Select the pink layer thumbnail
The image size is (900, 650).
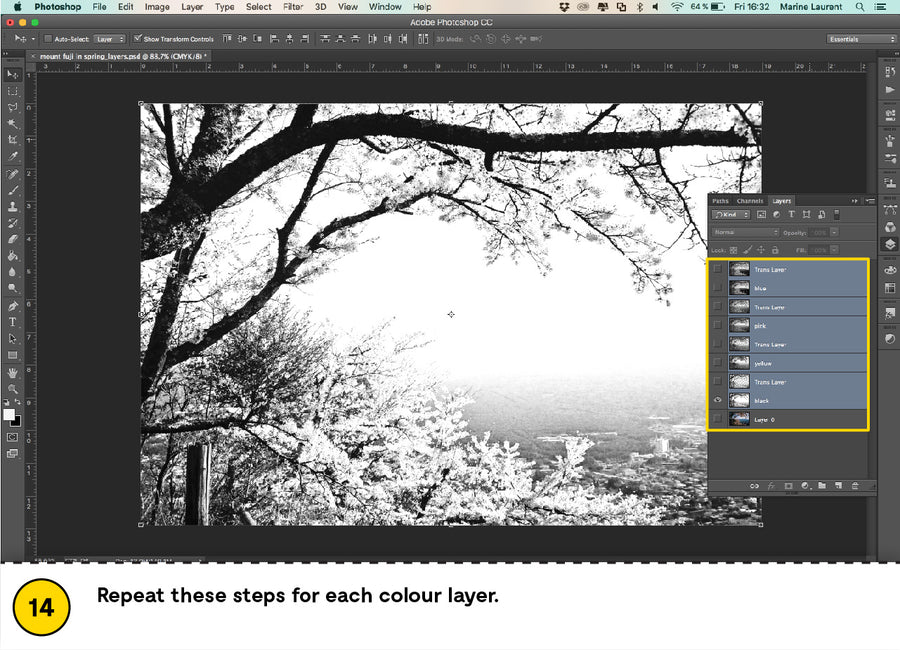(739, 326)
